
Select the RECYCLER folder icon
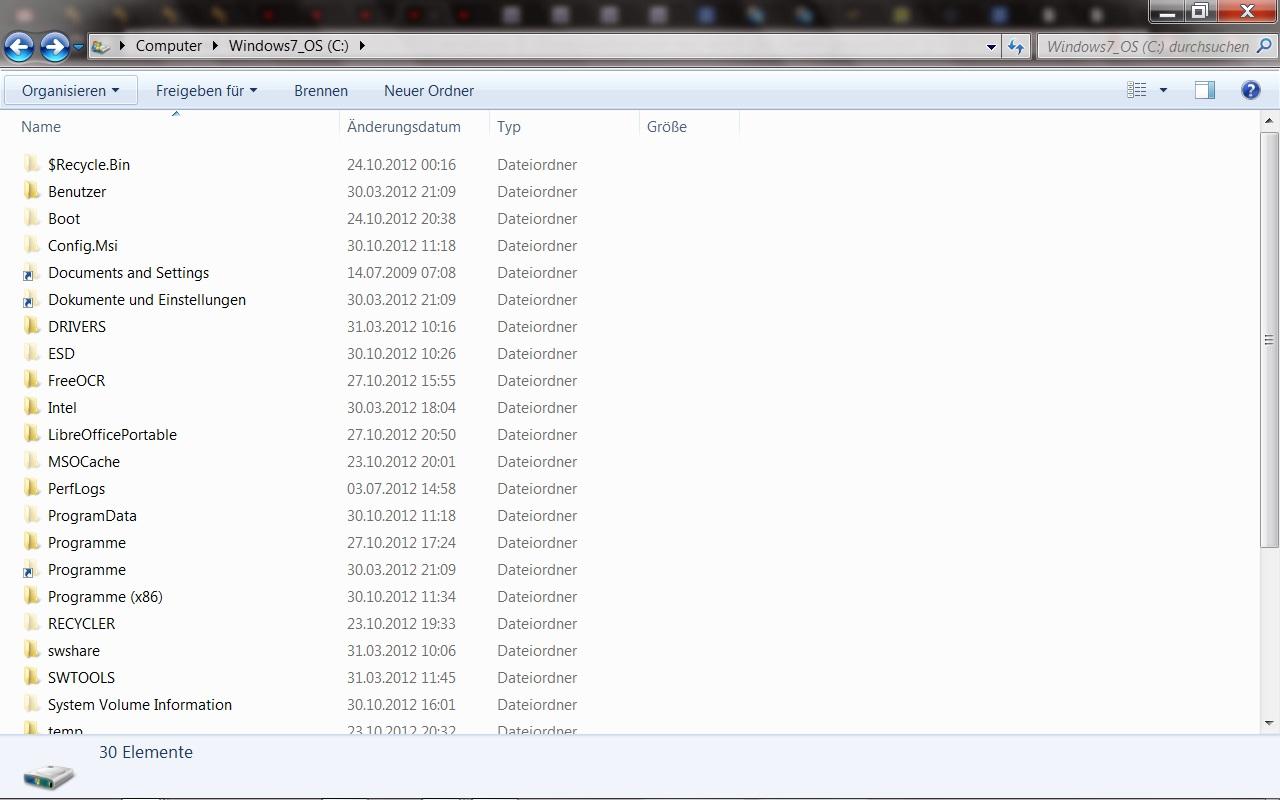[32, 623]
